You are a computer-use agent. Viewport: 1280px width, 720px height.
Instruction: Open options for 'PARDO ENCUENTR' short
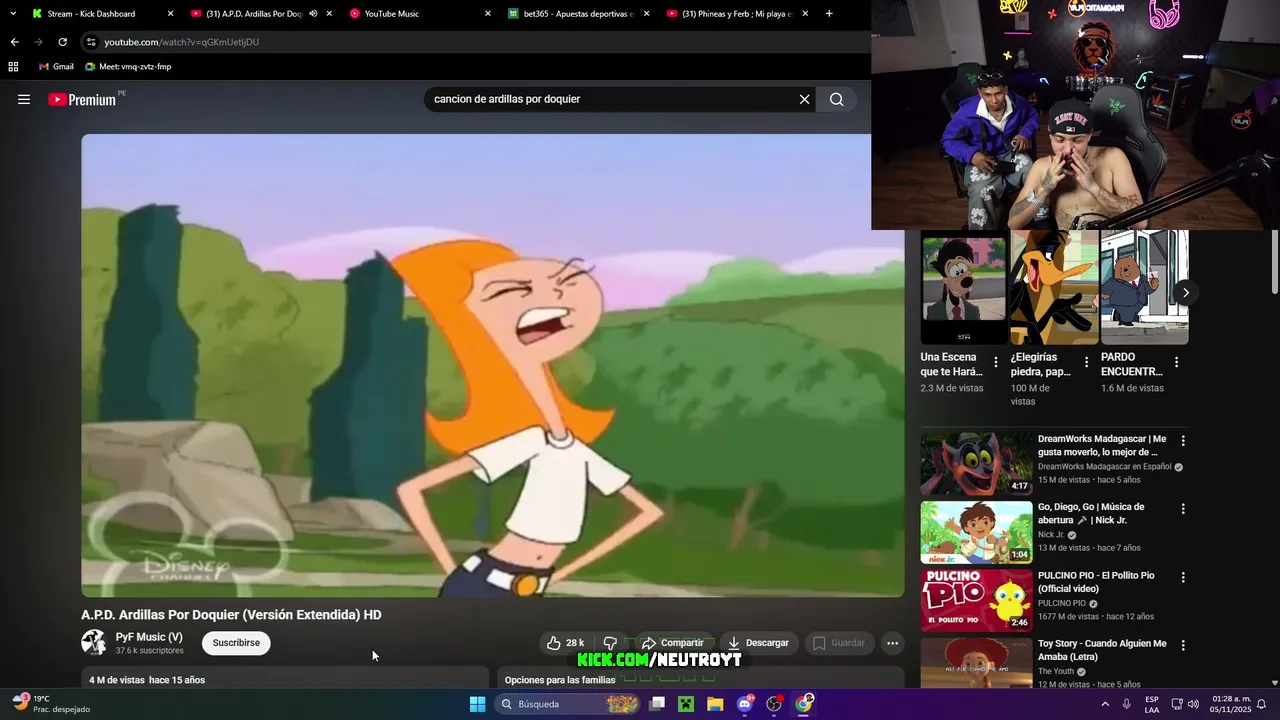click(1176, 362)
